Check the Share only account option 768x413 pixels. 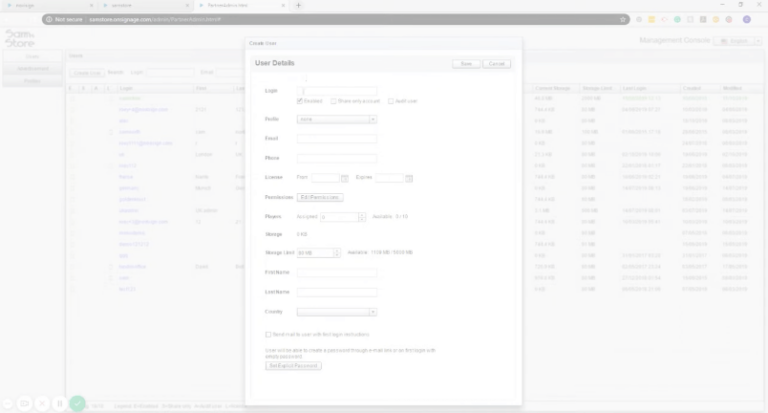point(335,101)
